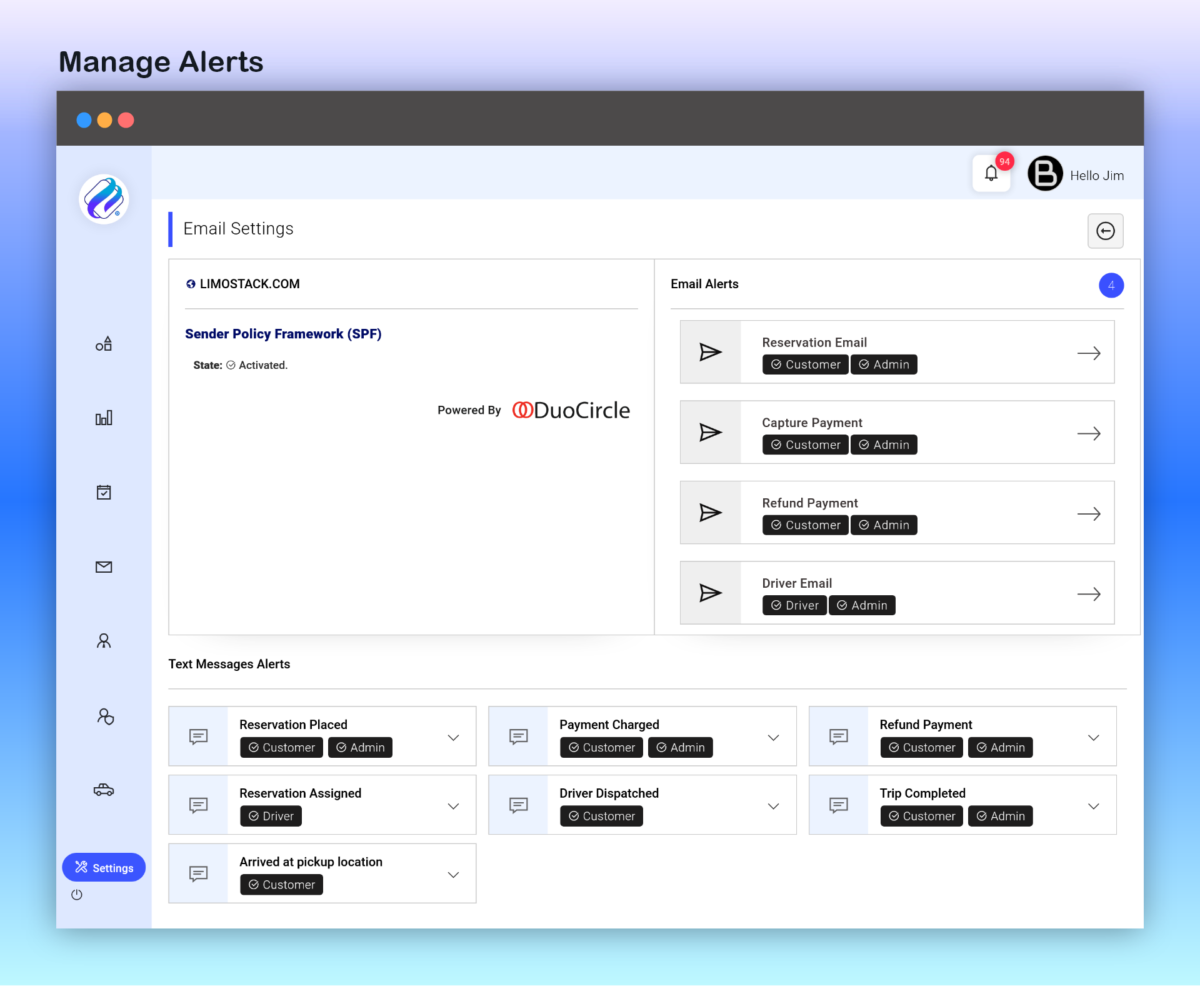Open the dispatch workflow icon in the sidebar

coord(103,343)
